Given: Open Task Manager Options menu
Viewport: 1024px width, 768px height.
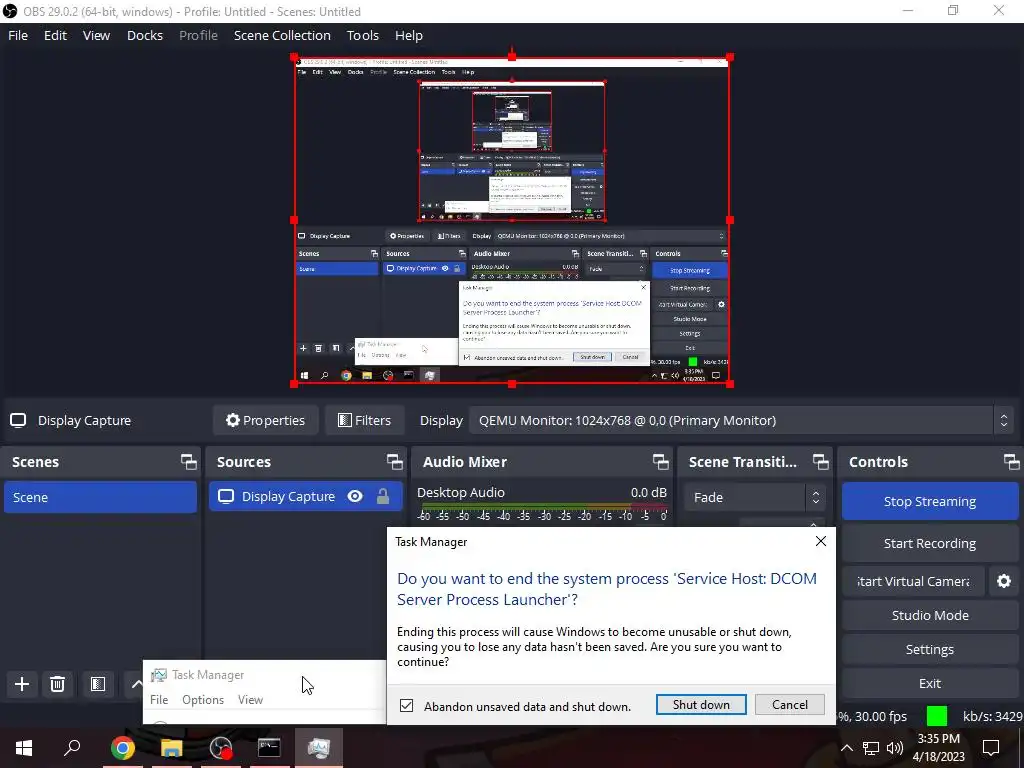Looking at the screenshot, I should [x=203, y=699].
